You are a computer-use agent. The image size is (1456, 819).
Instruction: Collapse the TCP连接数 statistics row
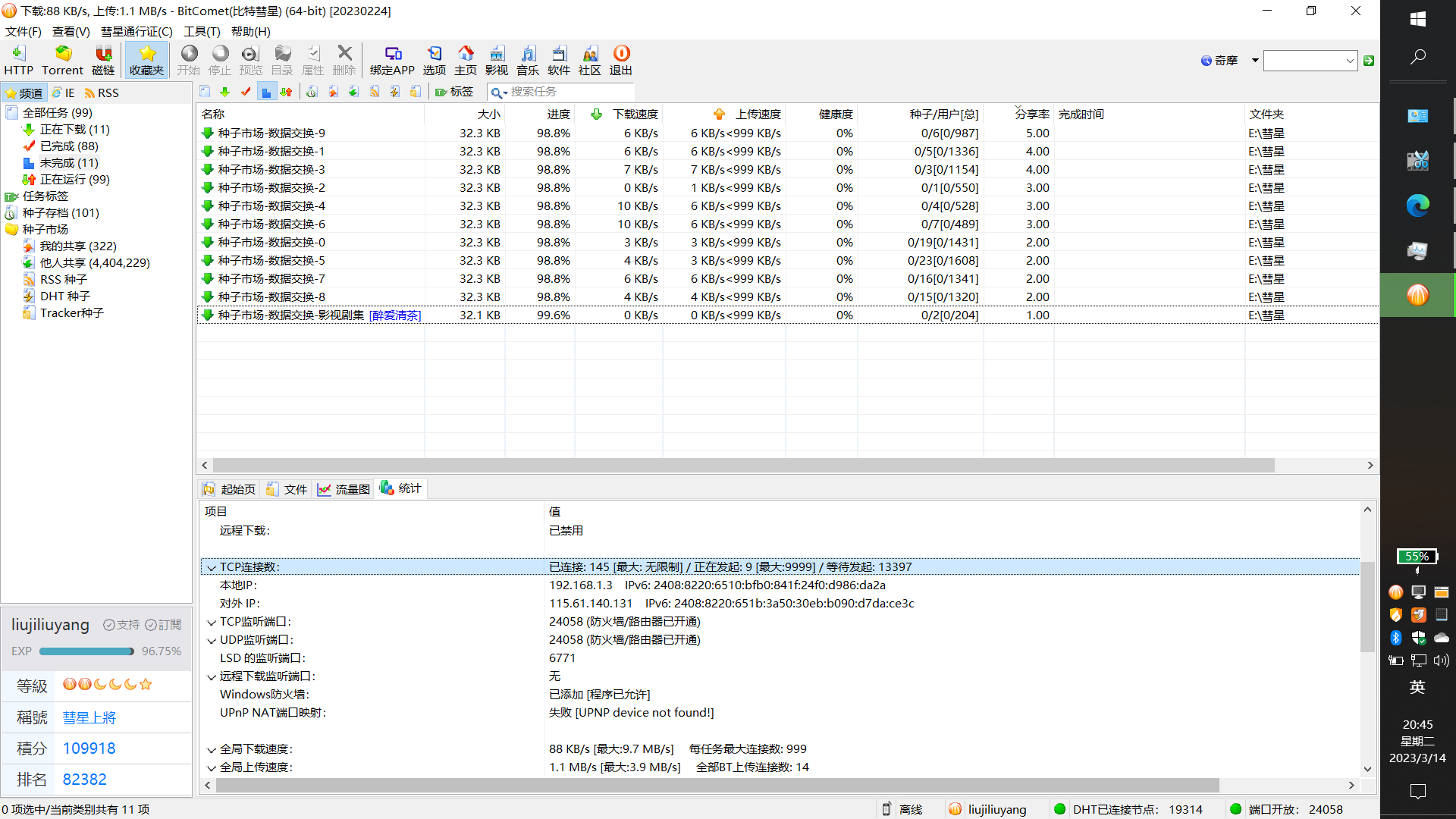(212, 567)
